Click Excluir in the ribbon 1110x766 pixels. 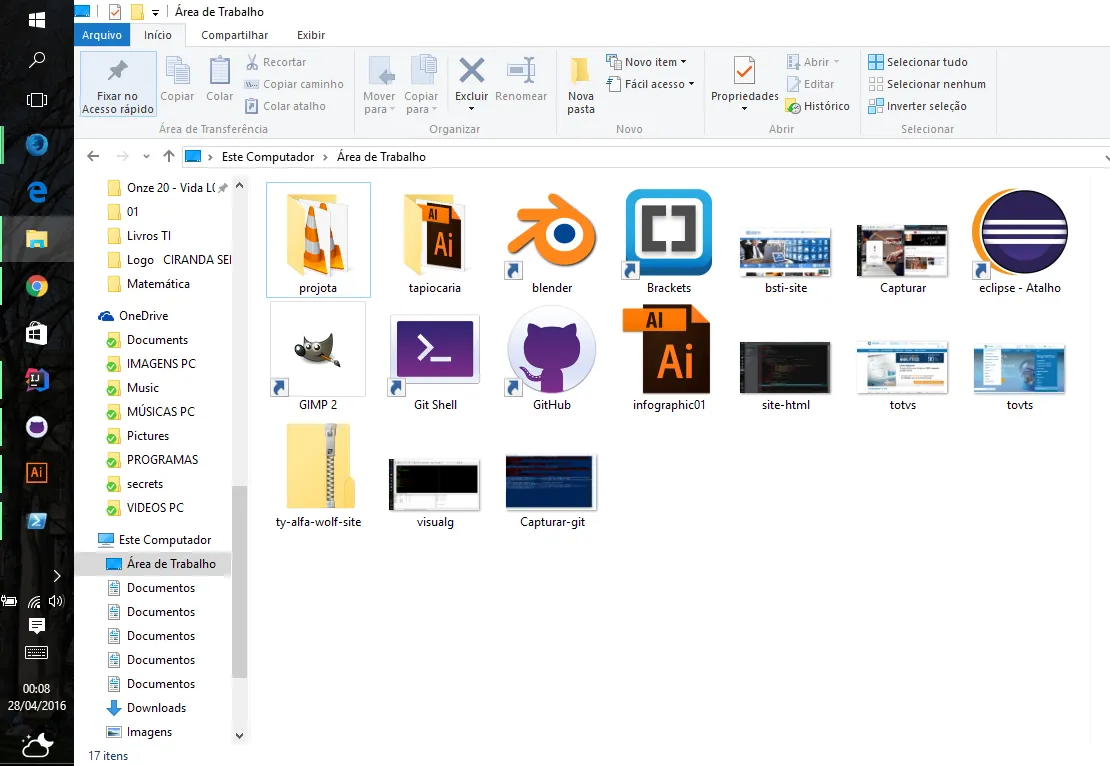click(x=471, y=79)
